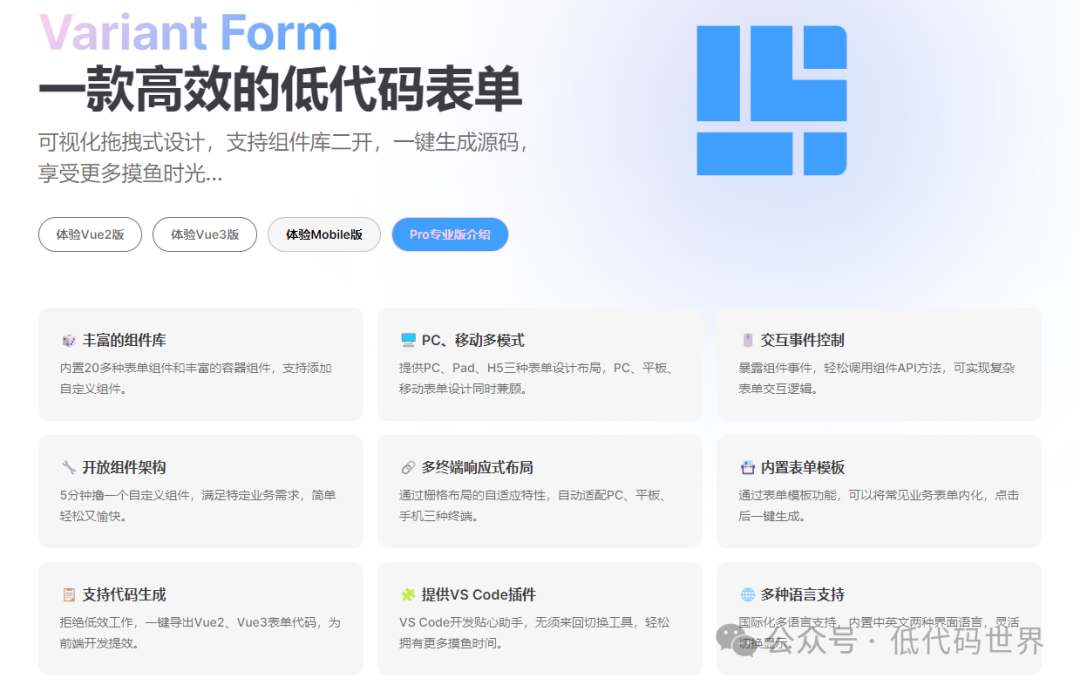Click description text 提供PC、Pad、H5三种表单设计布局
The image size is (1080, 685).
point(535,378)
